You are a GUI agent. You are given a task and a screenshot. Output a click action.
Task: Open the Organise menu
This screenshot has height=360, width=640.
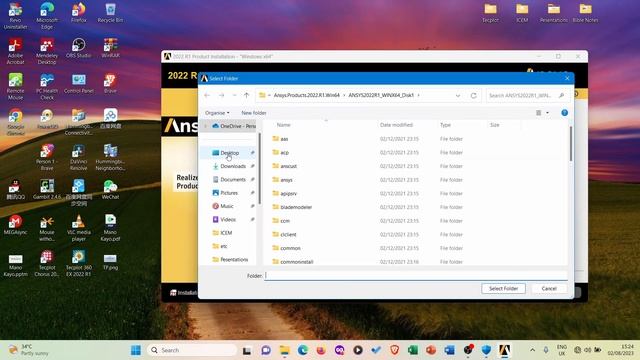coord(217,113)
